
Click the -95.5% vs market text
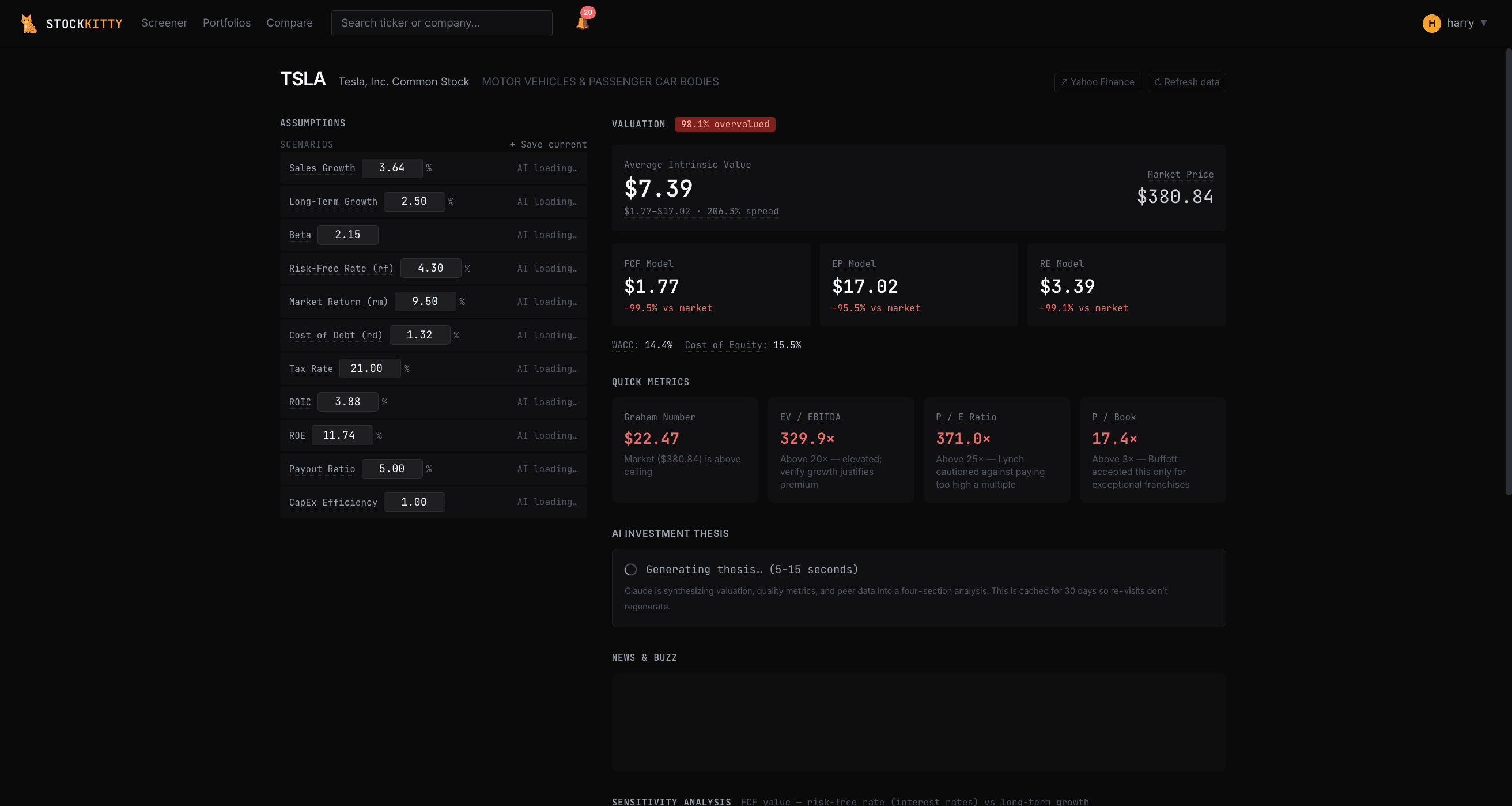(876, 308)
